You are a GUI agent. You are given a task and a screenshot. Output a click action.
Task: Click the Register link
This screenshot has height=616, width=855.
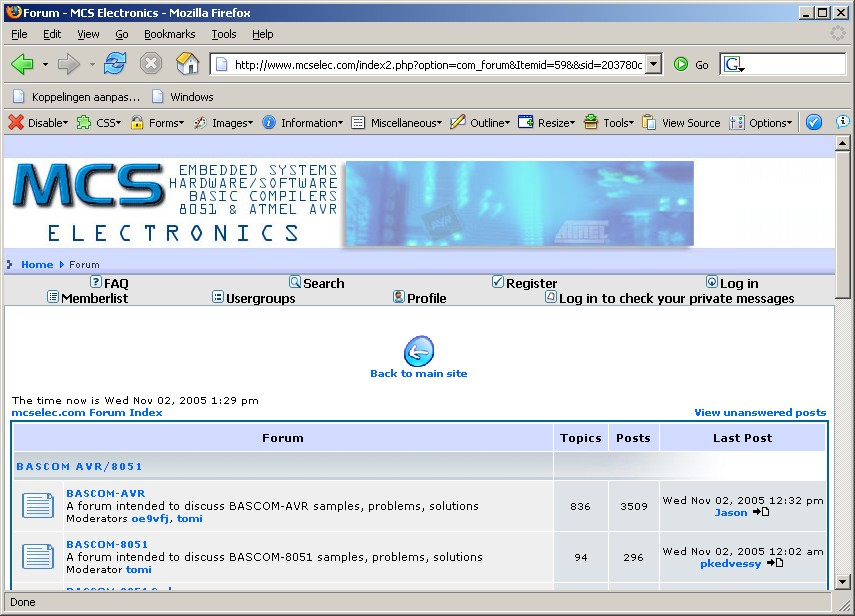(531, 283)
